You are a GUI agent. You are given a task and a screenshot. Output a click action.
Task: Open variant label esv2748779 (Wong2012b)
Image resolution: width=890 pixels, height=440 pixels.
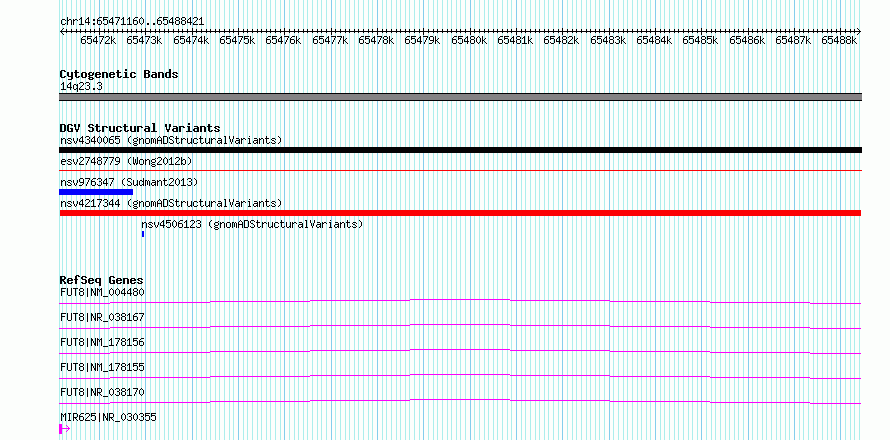126,161
